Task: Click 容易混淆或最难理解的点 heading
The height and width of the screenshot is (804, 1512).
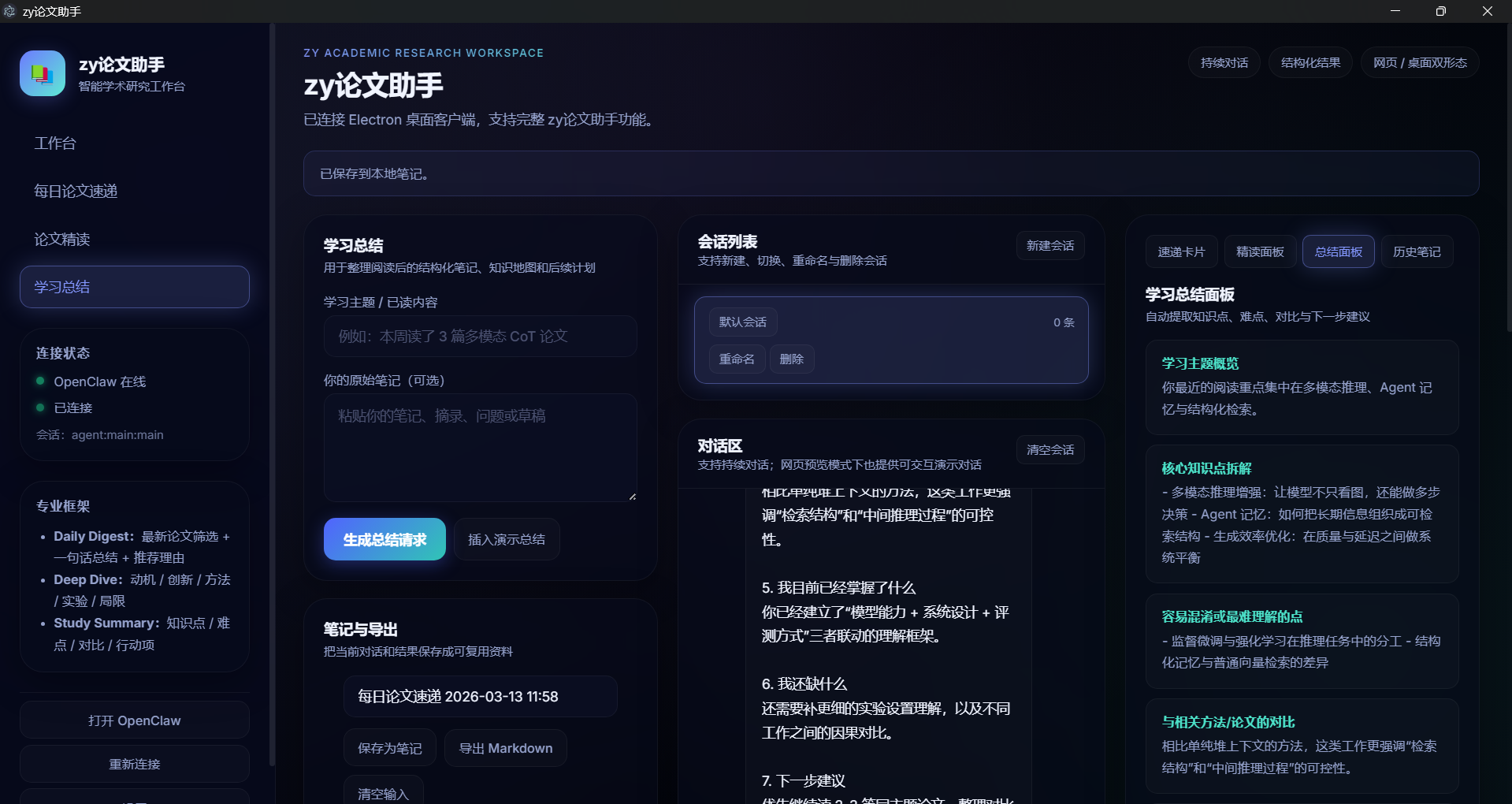Action: click(x=1232, y=616)
